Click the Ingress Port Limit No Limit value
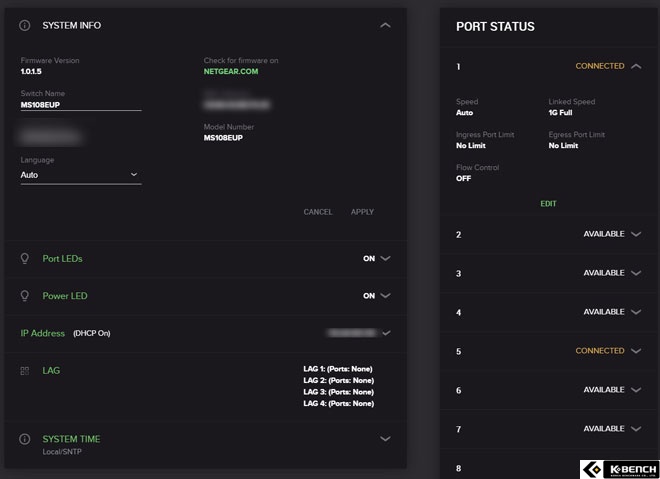The image size is (660, 479). tap(471, 146)
